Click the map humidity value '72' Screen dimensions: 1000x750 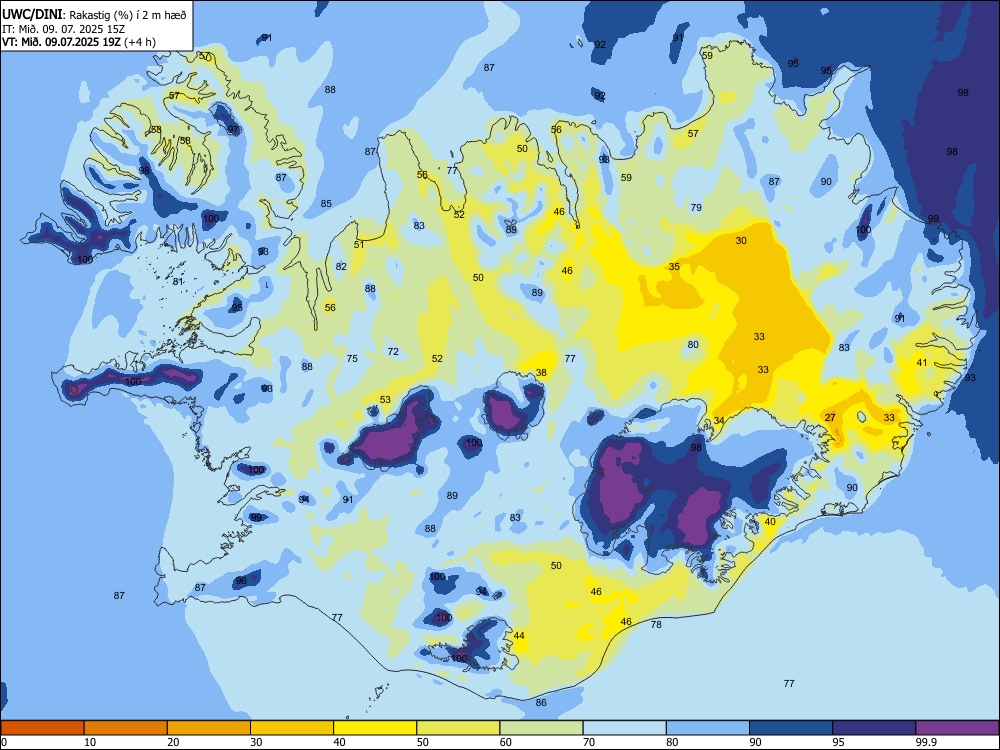click(x=393, y=351)
